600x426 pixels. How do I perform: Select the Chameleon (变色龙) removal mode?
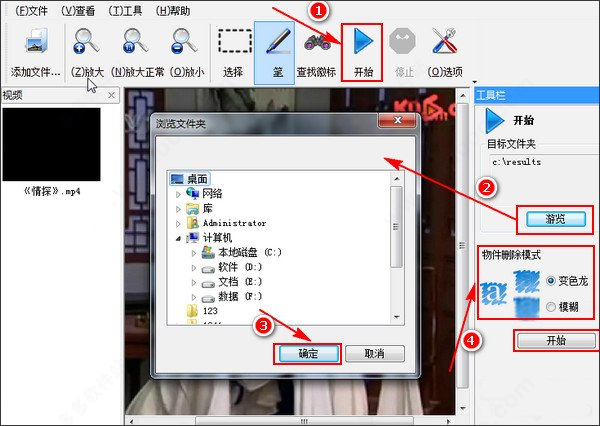552,279
